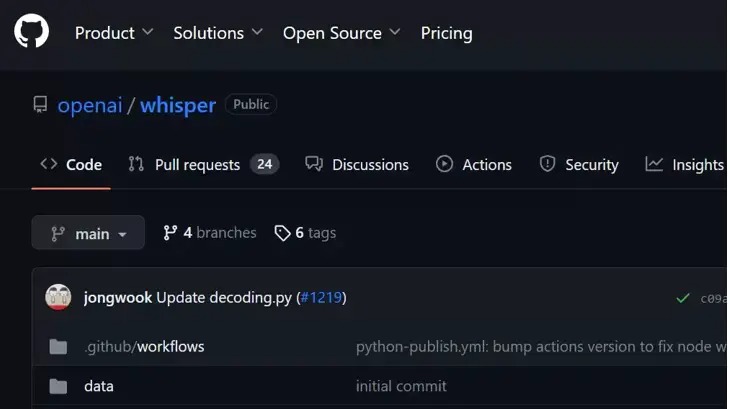
Task: Open the openai owner link
Action: coord(90,105)
